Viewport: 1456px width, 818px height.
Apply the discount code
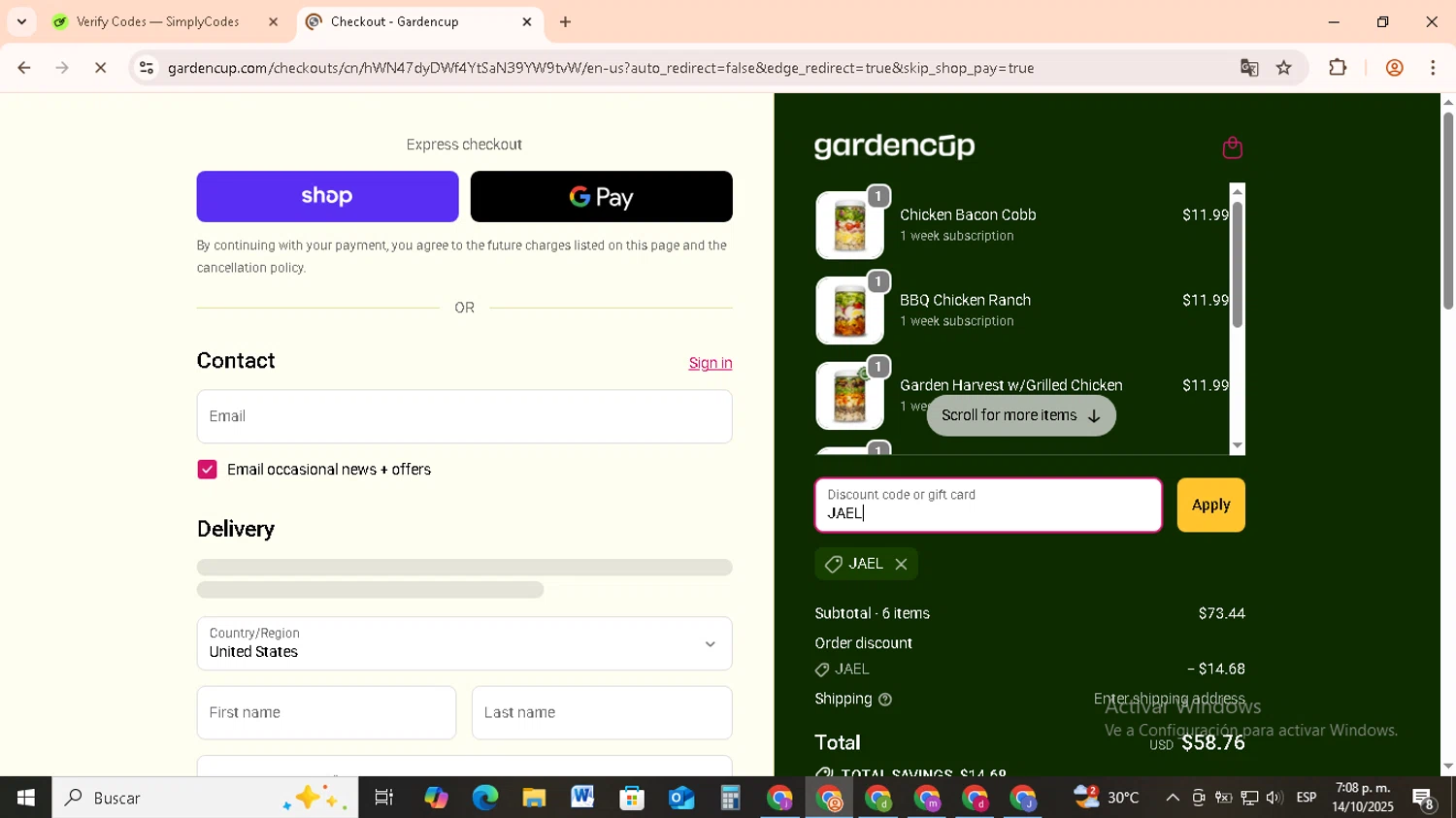(1210, 505)
